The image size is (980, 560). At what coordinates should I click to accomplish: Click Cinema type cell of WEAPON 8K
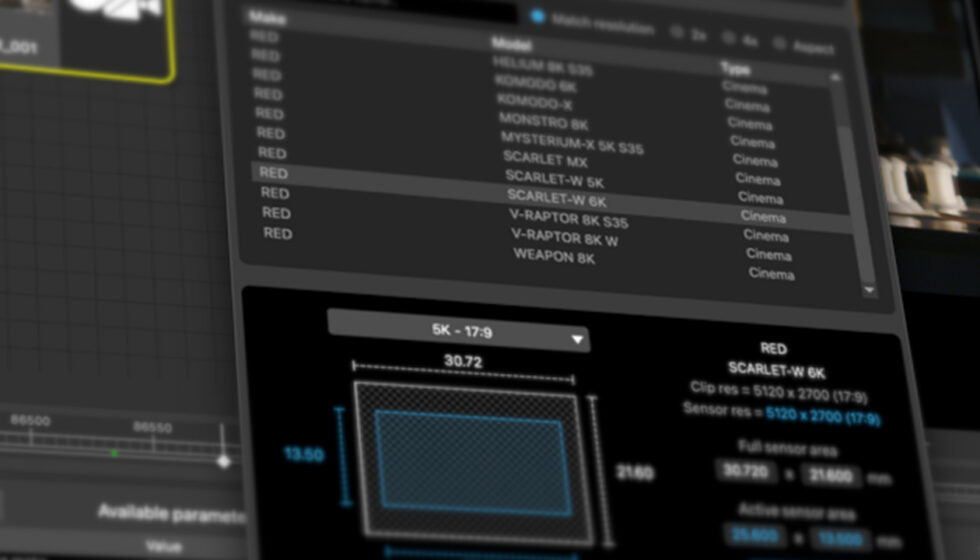pos(771,273)
